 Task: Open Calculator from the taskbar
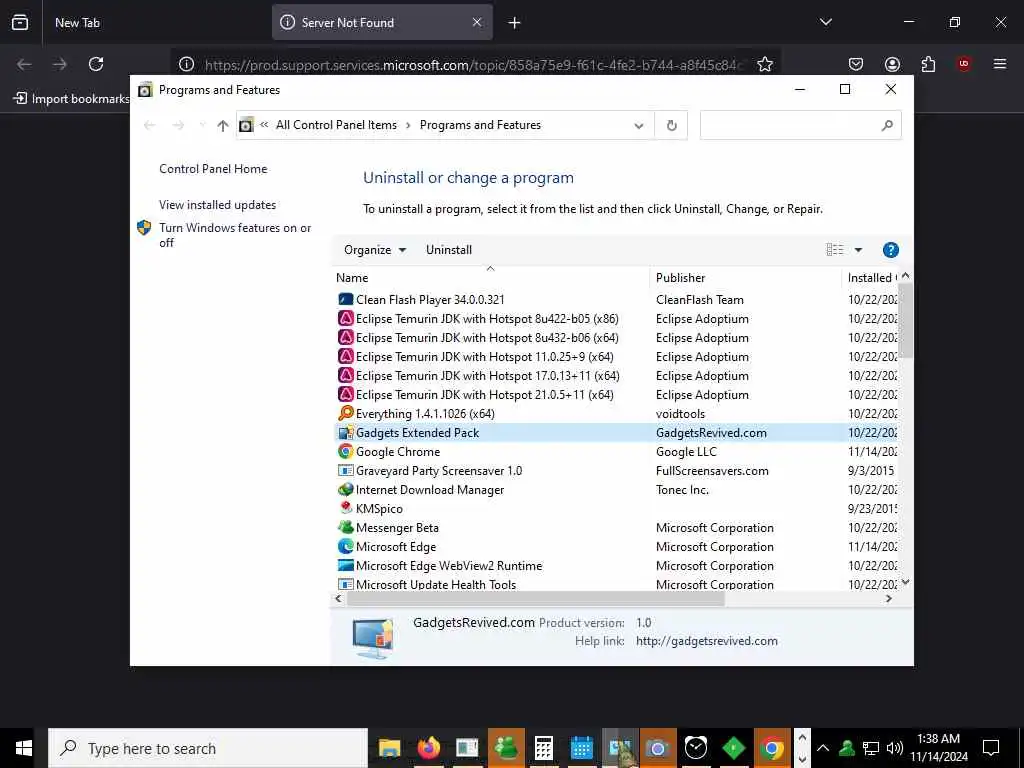pyautogui.click(x=543, y=748)
